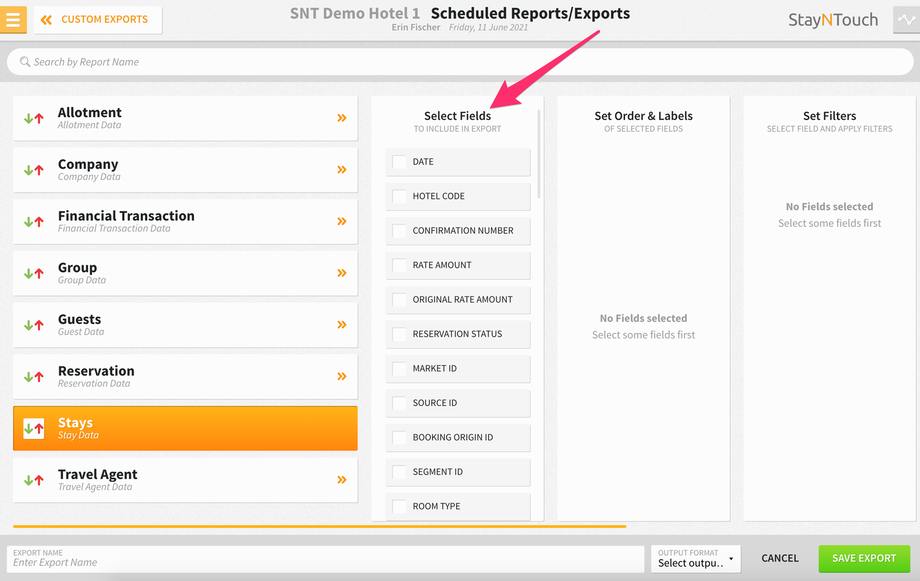Screen dimensions: 920x581
Task: Click the search magnifier icon
Action: [x=25, y=62]
